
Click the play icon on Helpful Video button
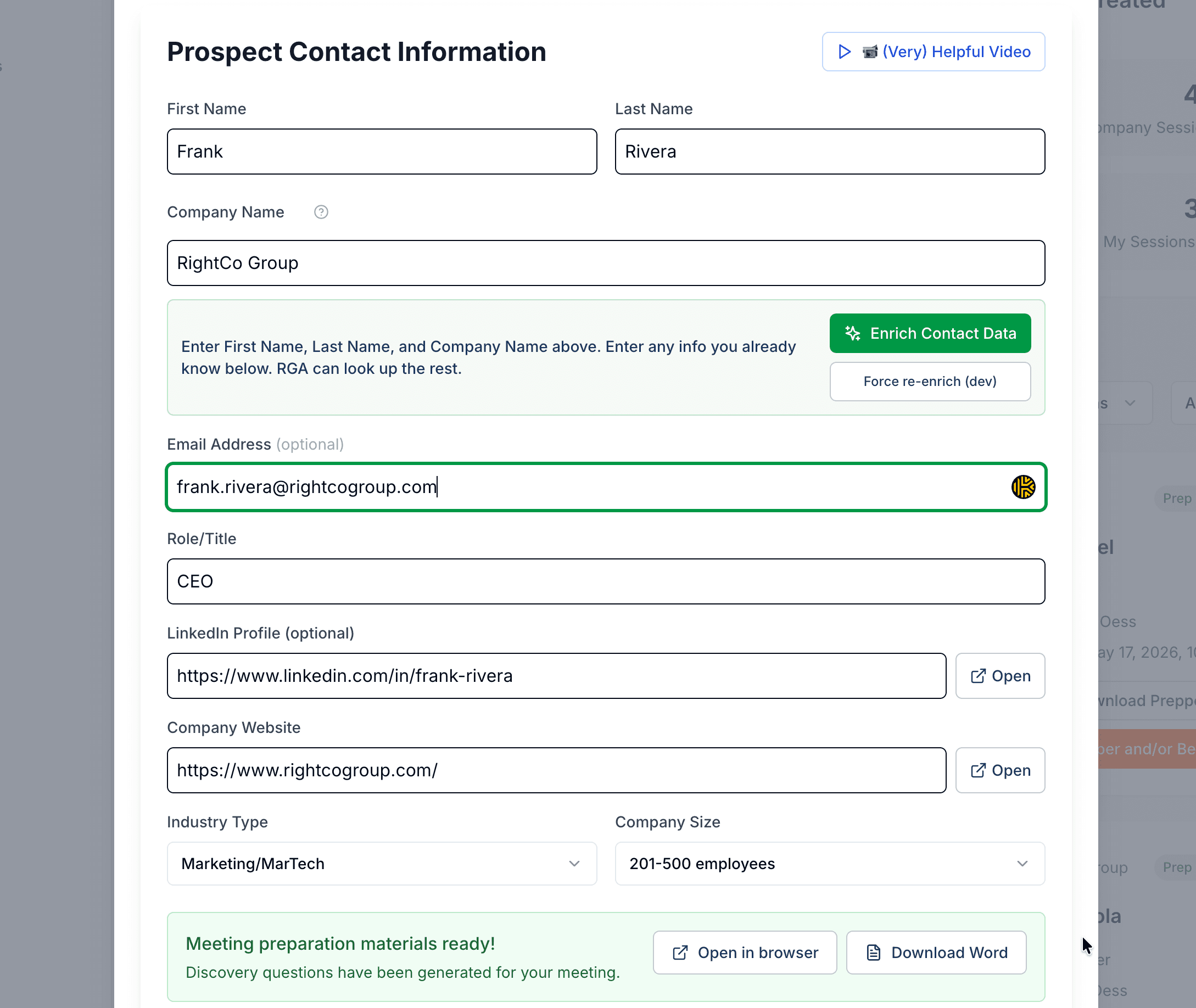(844, 52)
